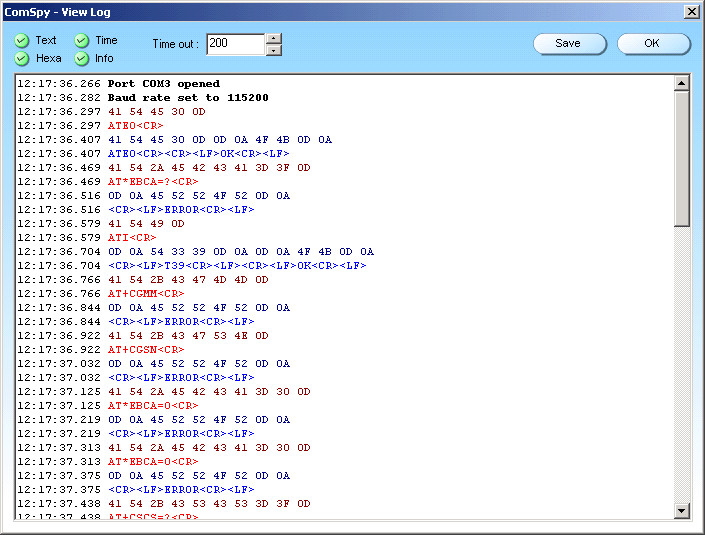This screenshot has height=535, width=705.
Task: Click the 'AT+CGSN<CR>' log entry
Action: [x=146, y=349]
